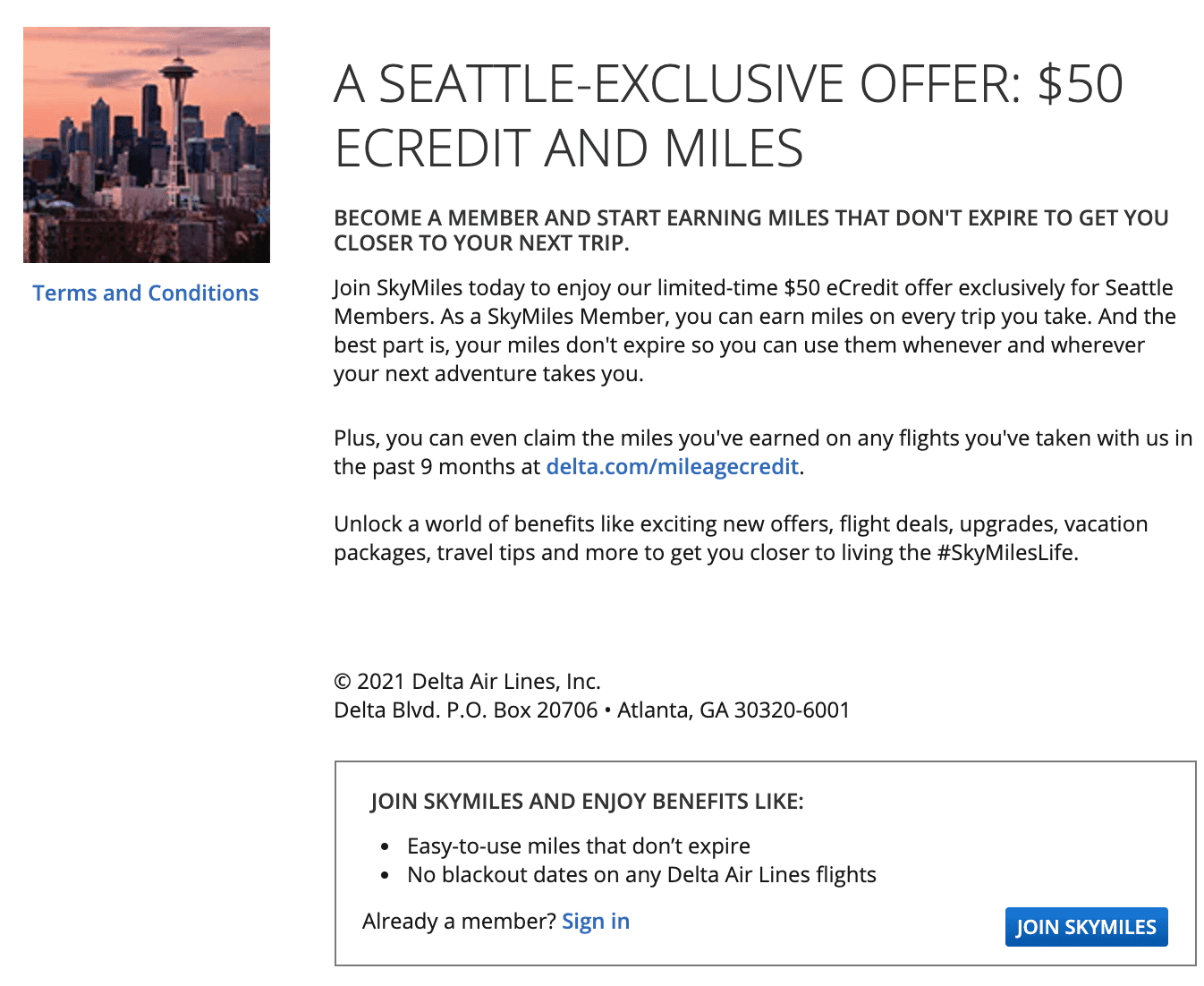Screen dimensions: 1204x986
Task: Click the 'Plus, you can even claim' paragraph
Action: point(763,453)
